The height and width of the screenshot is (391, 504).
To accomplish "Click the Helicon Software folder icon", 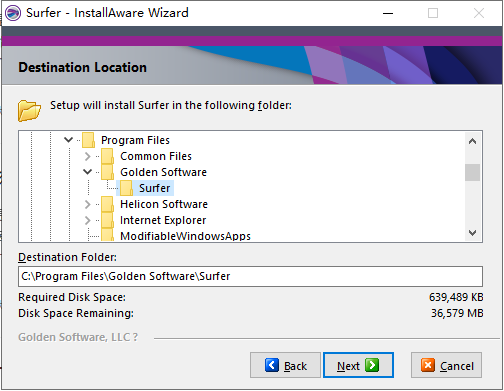I will (107, 204).
